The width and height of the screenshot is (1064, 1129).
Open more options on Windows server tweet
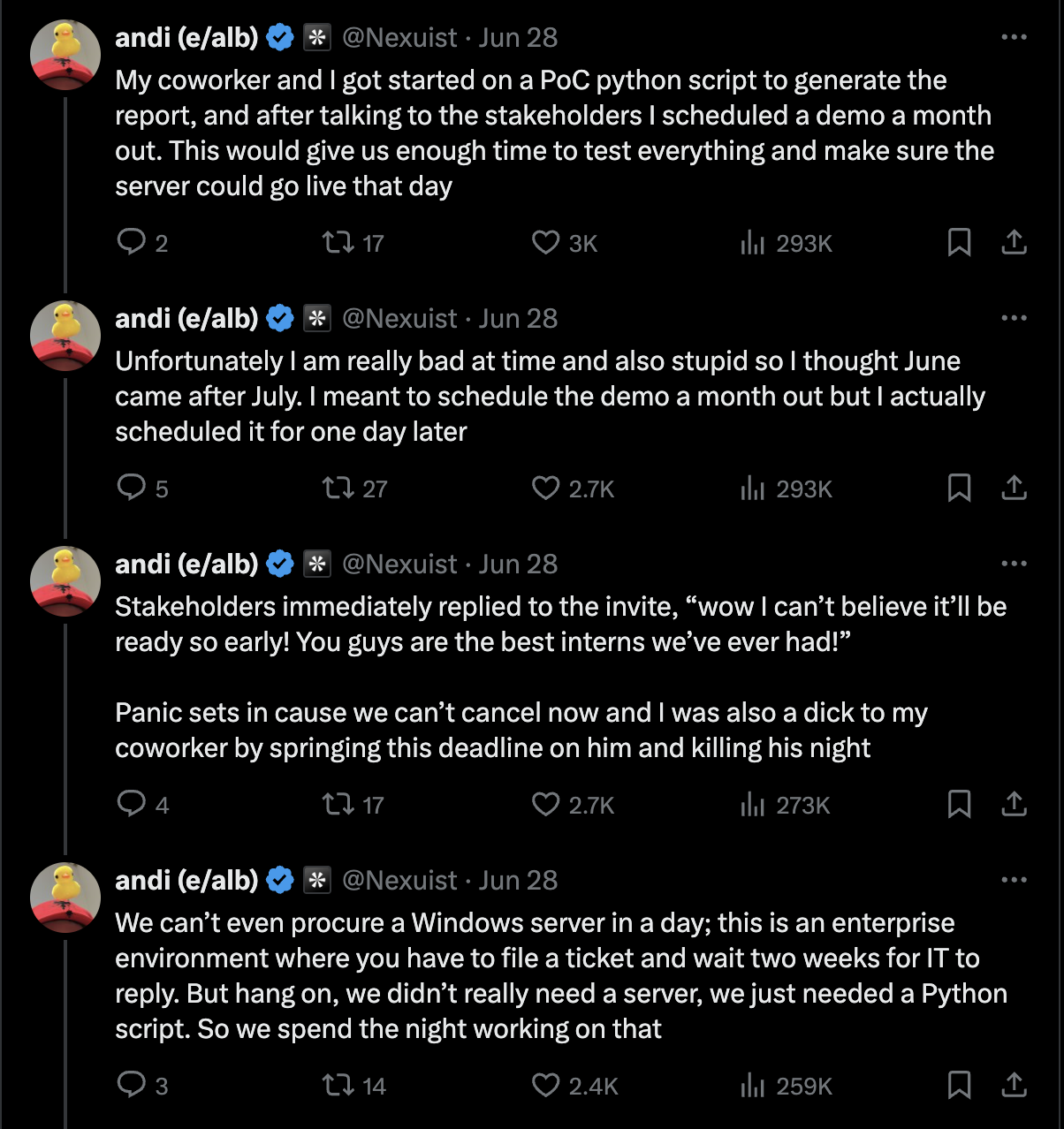(1014, 880)
